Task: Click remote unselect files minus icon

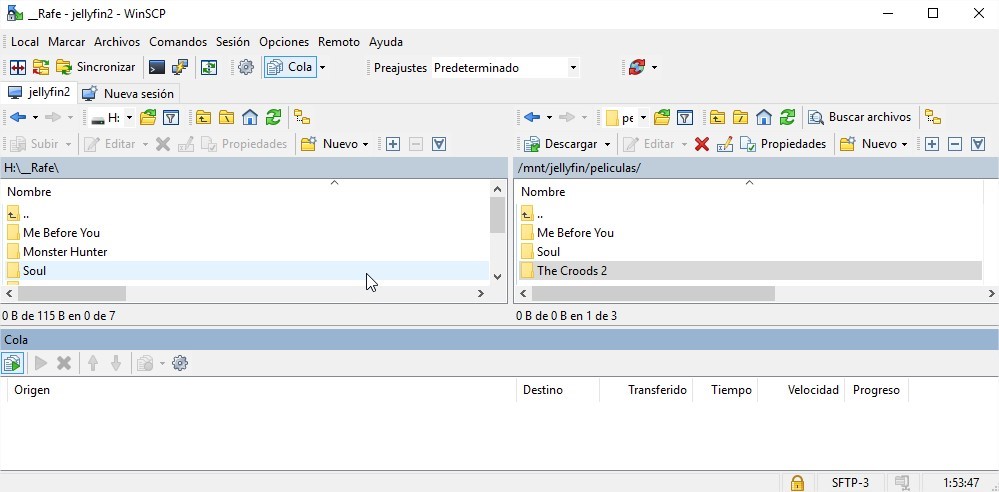Action: click(955, 144)
